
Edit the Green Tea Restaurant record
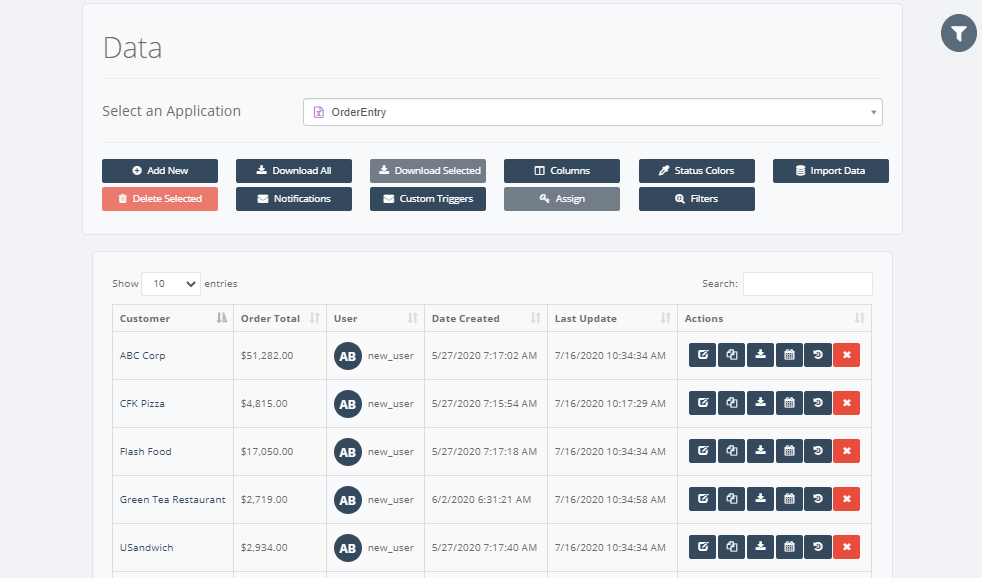tap(703, 499)
